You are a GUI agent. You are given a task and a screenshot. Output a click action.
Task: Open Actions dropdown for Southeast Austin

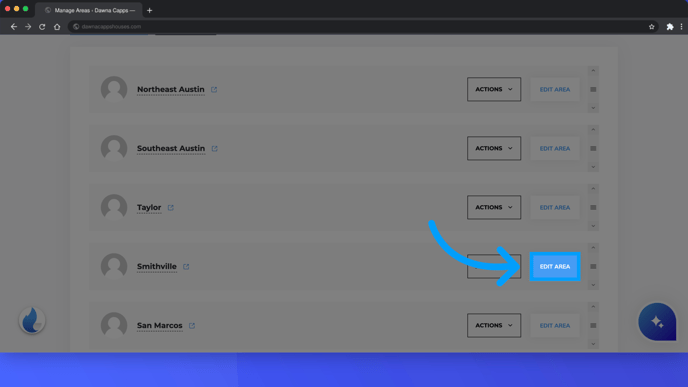(x=494, y=148)
